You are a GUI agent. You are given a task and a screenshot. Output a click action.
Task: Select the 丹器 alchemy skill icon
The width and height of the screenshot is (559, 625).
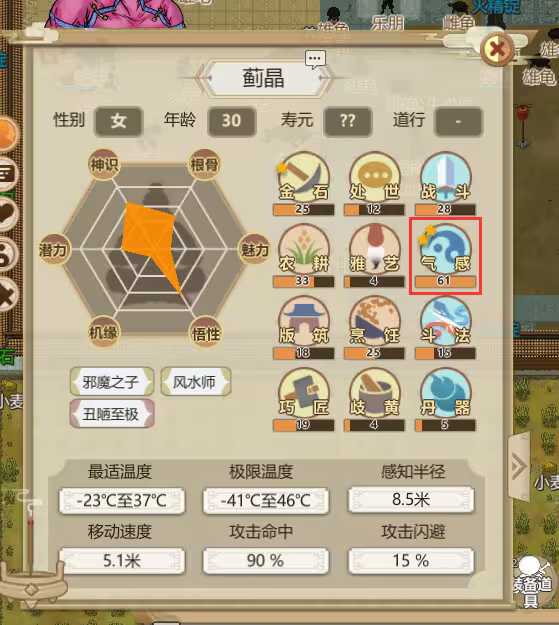[445, 393]
